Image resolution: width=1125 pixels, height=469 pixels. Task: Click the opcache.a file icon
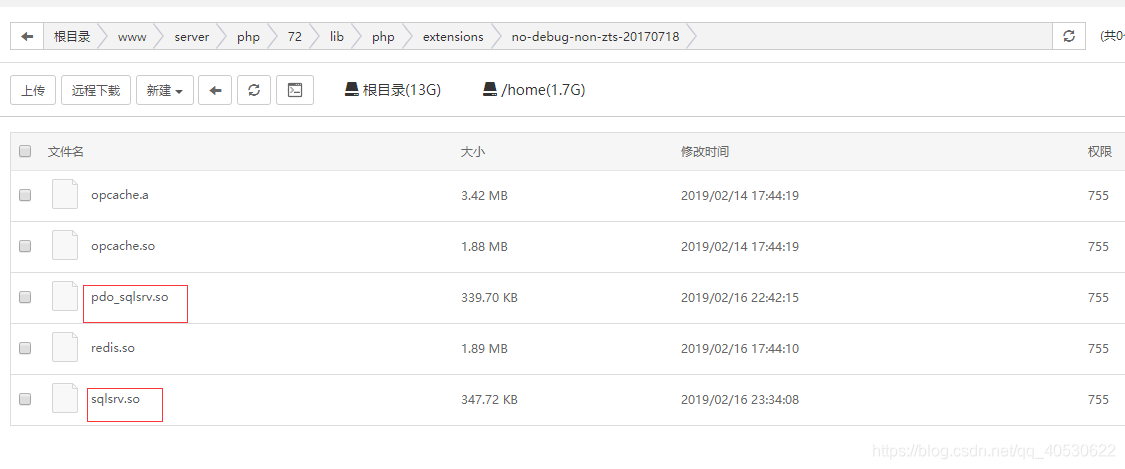65,194
